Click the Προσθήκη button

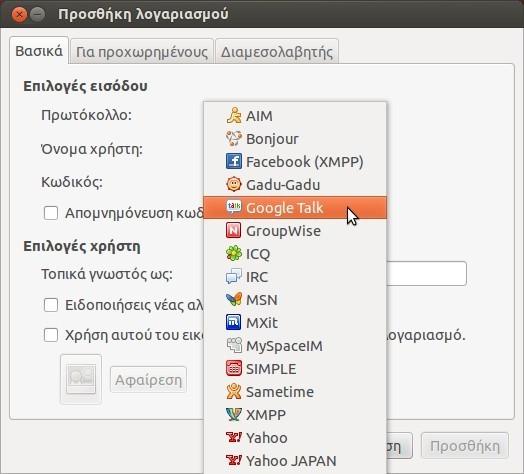(465, 446)
